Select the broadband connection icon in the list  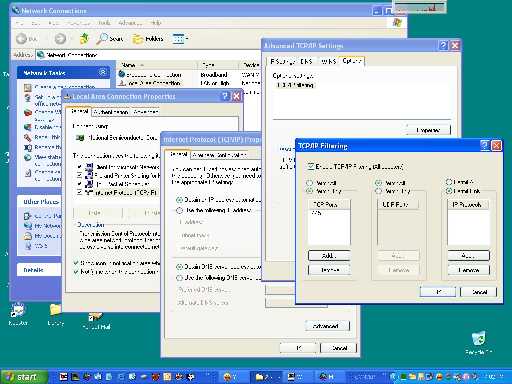[x=122, y=74]
